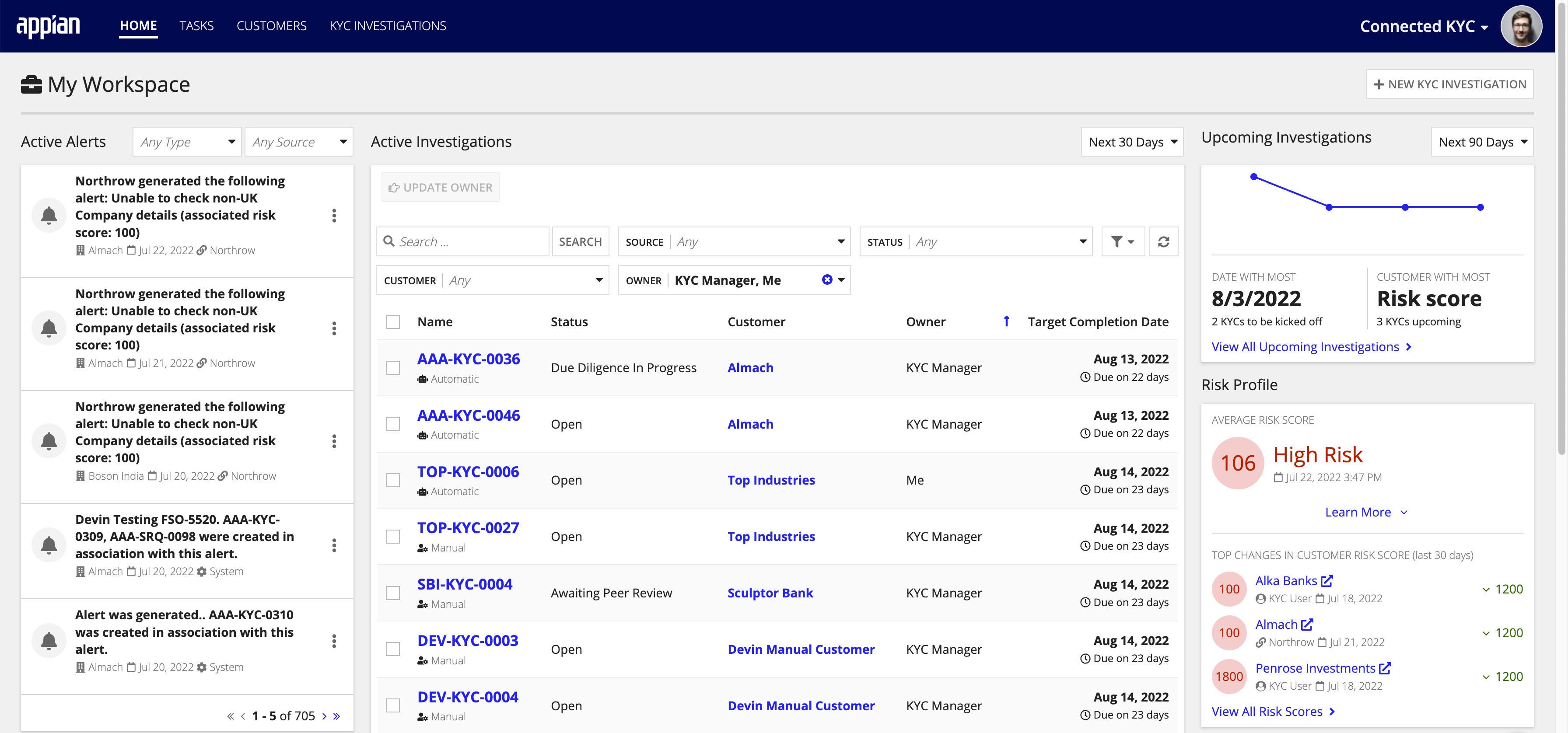Open kebab menu for Jul 22 Northrow alert

(333, 215)
